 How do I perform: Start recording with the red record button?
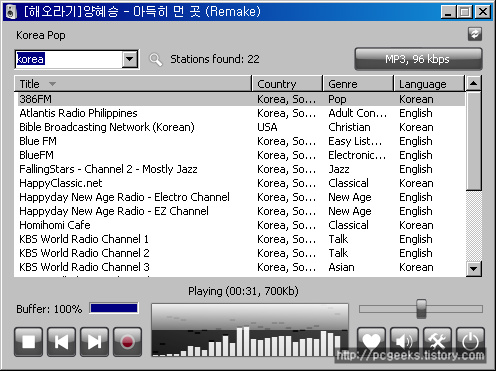(127, 342)
